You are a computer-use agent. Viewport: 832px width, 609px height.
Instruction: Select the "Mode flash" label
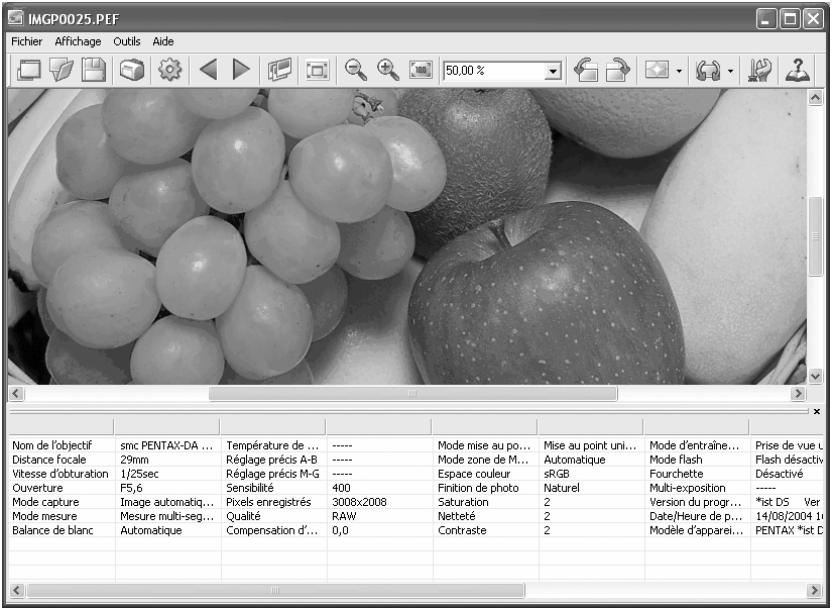(675, 459)
